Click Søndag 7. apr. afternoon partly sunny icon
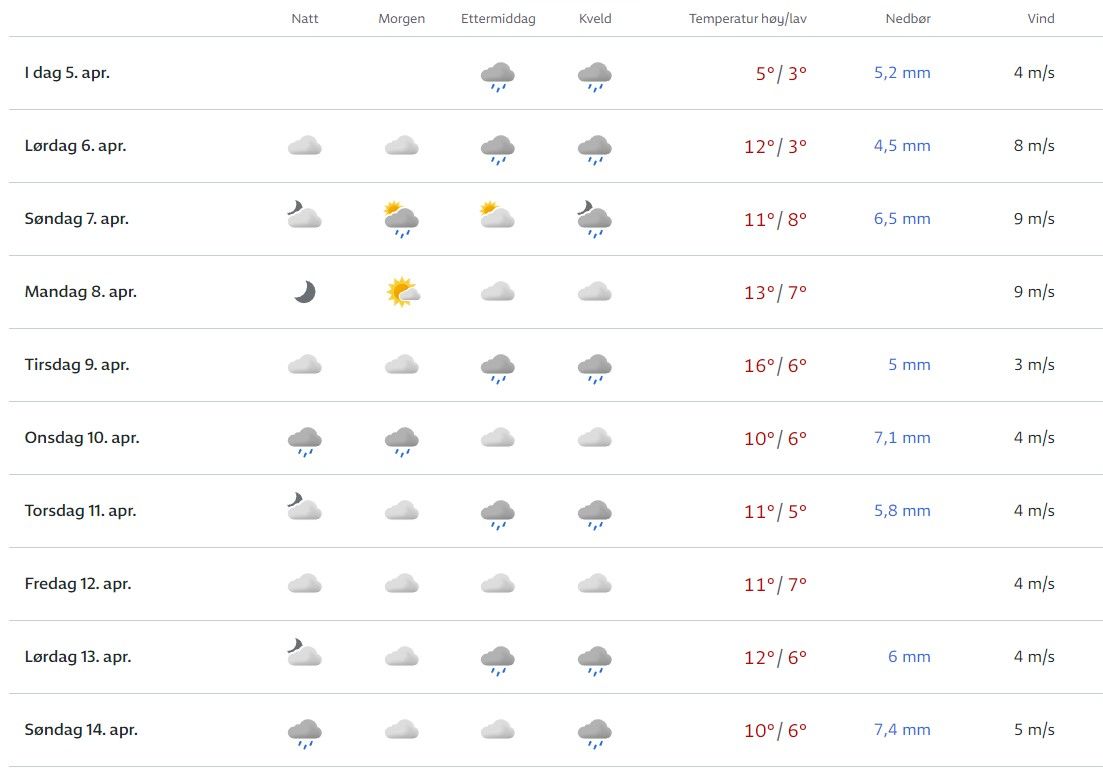The width and height of the screenshot is (1103, 777). [497, 216]
